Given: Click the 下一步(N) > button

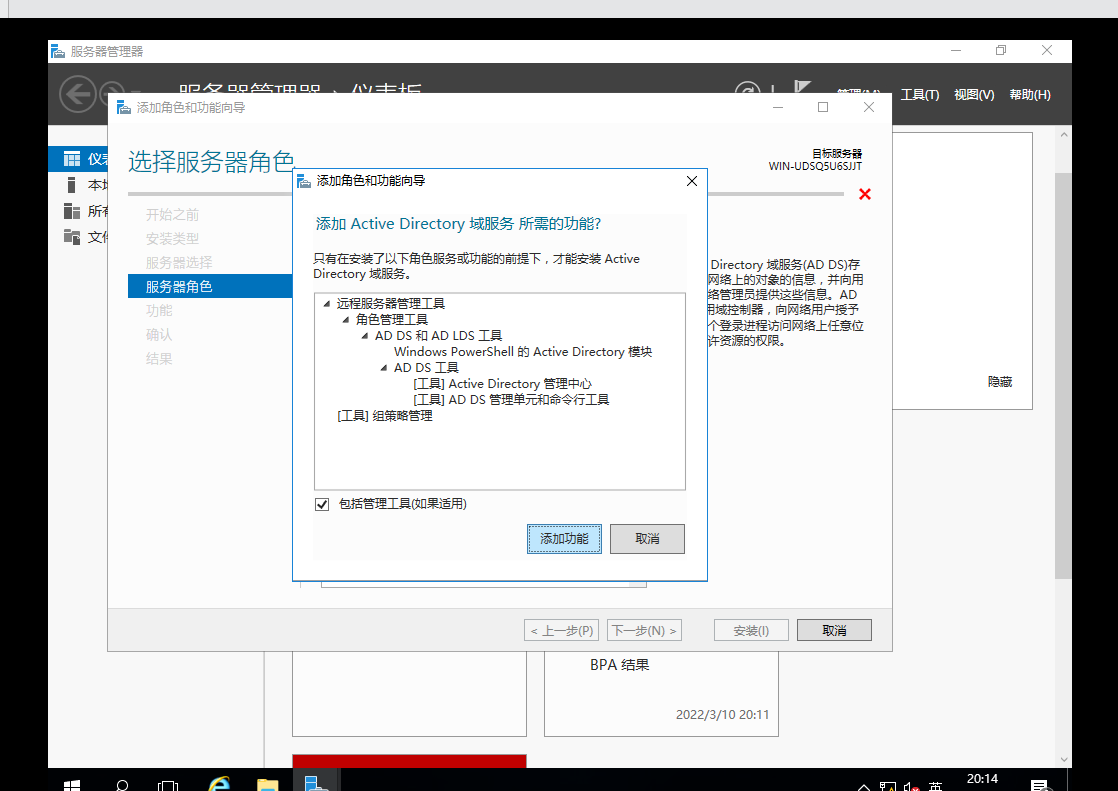Looking at the screenshot, I should click(x=644, y=631).
